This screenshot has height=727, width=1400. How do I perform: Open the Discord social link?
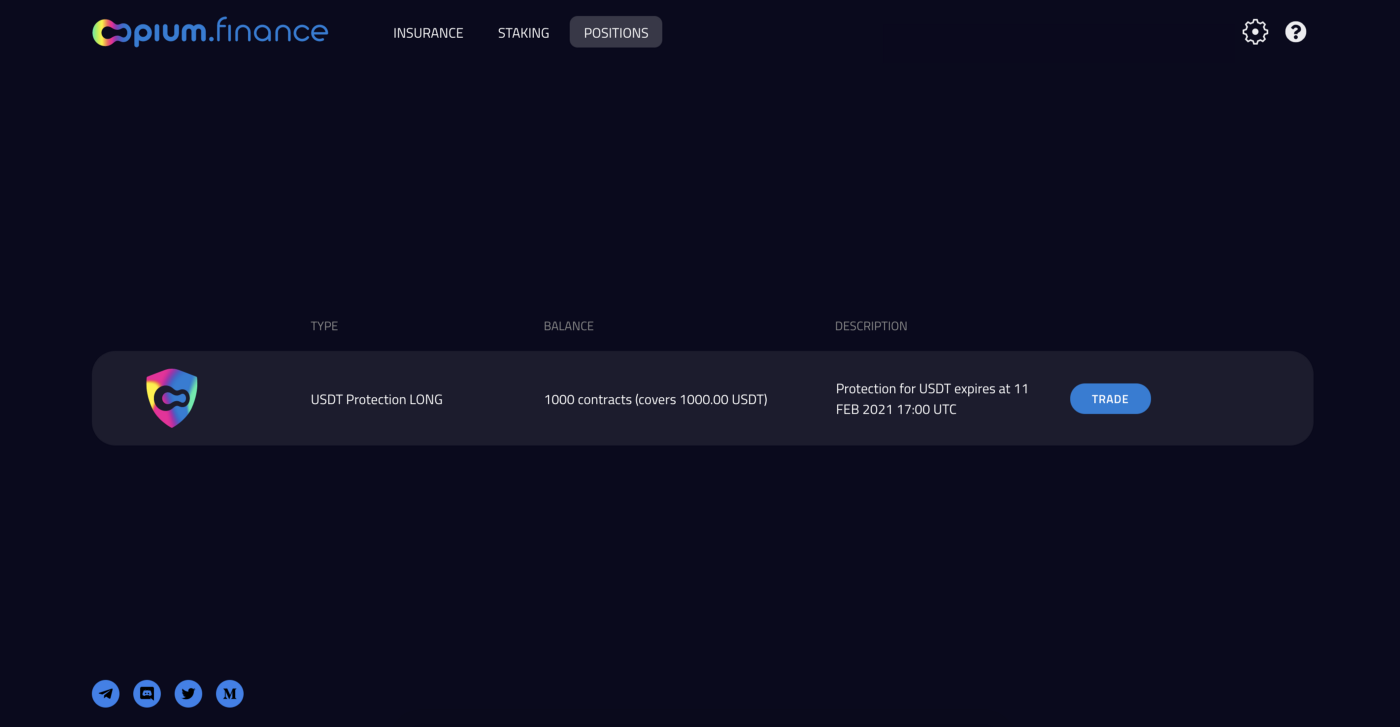147,693
